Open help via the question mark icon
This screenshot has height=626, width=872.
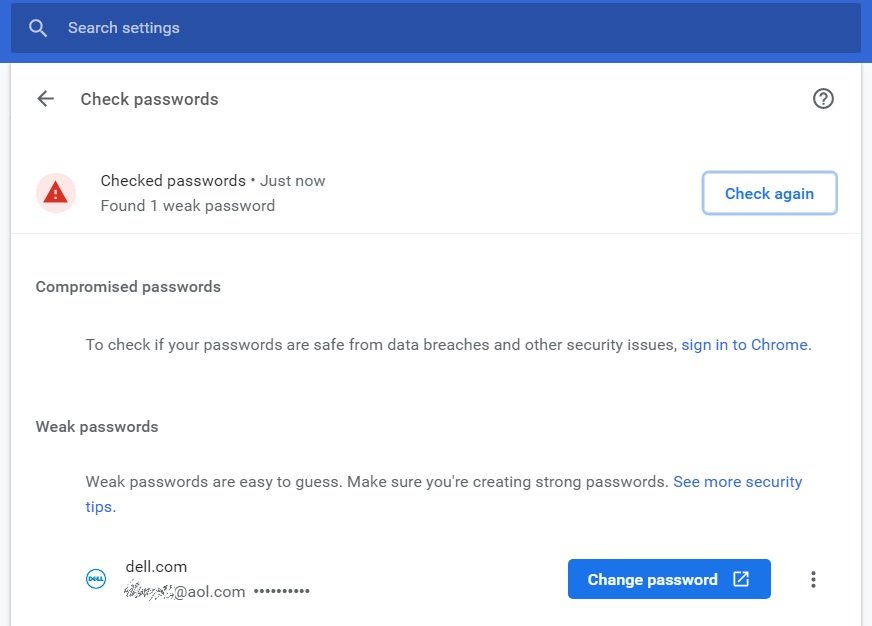[x=823, y=98]
